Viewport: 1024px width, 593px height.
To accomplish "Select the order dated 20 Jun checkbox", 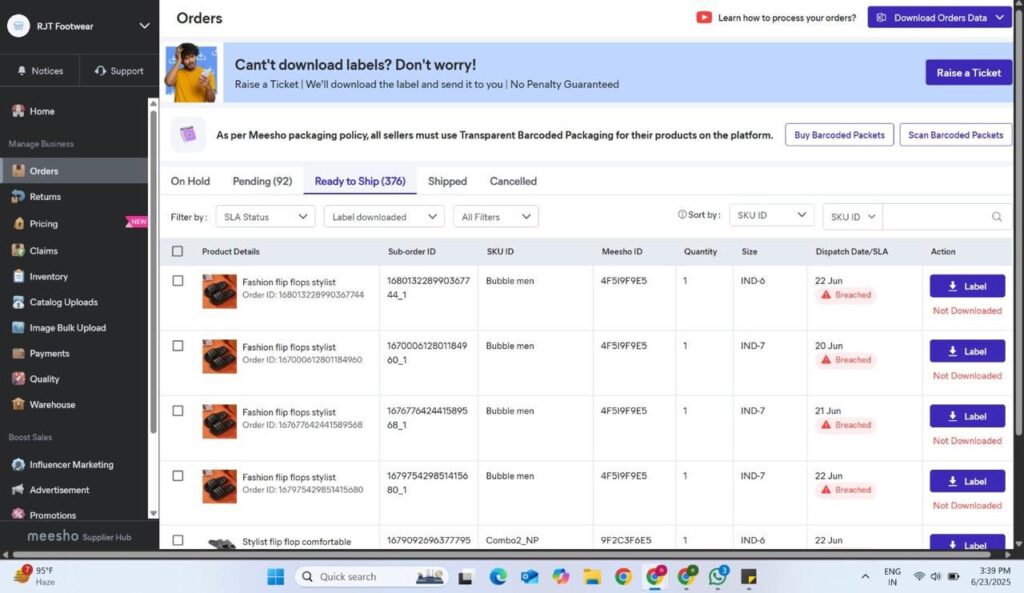I will (178, 345).
